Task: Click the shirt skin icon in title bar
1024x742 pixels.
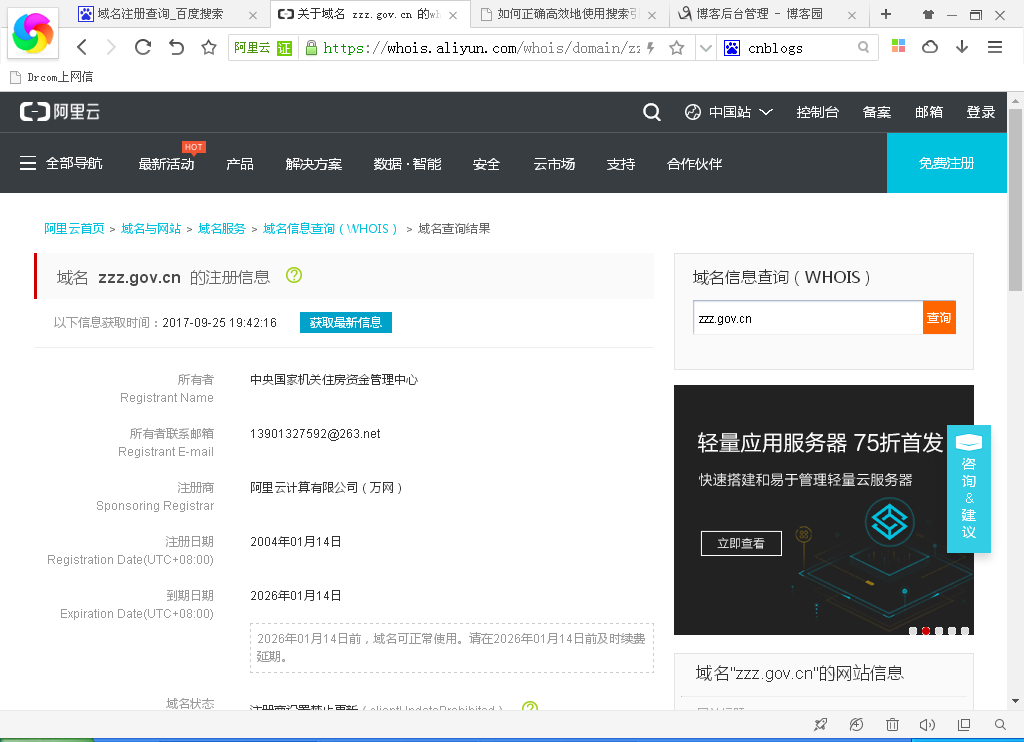Action: pos(928,14)
